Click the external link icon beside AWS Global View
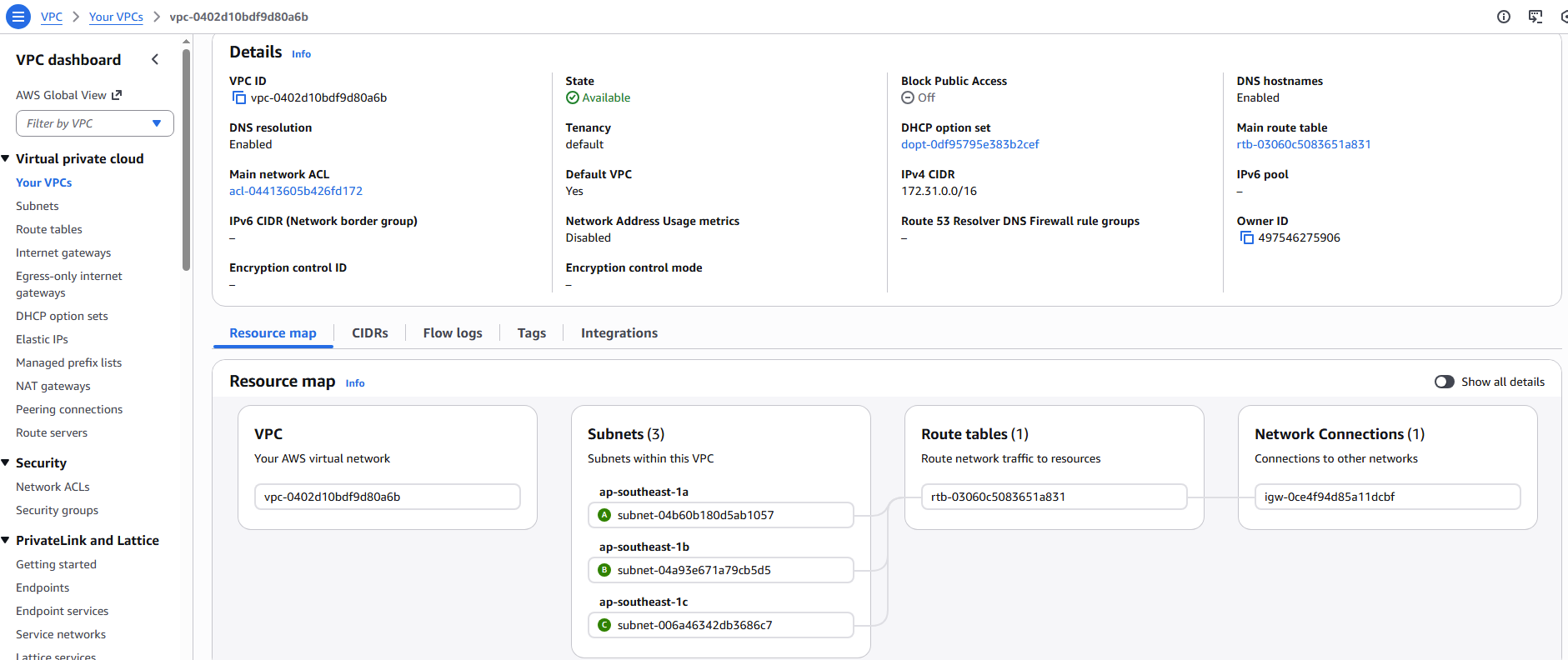Viewport: 1568px width, 660px height. coord(117,95)
